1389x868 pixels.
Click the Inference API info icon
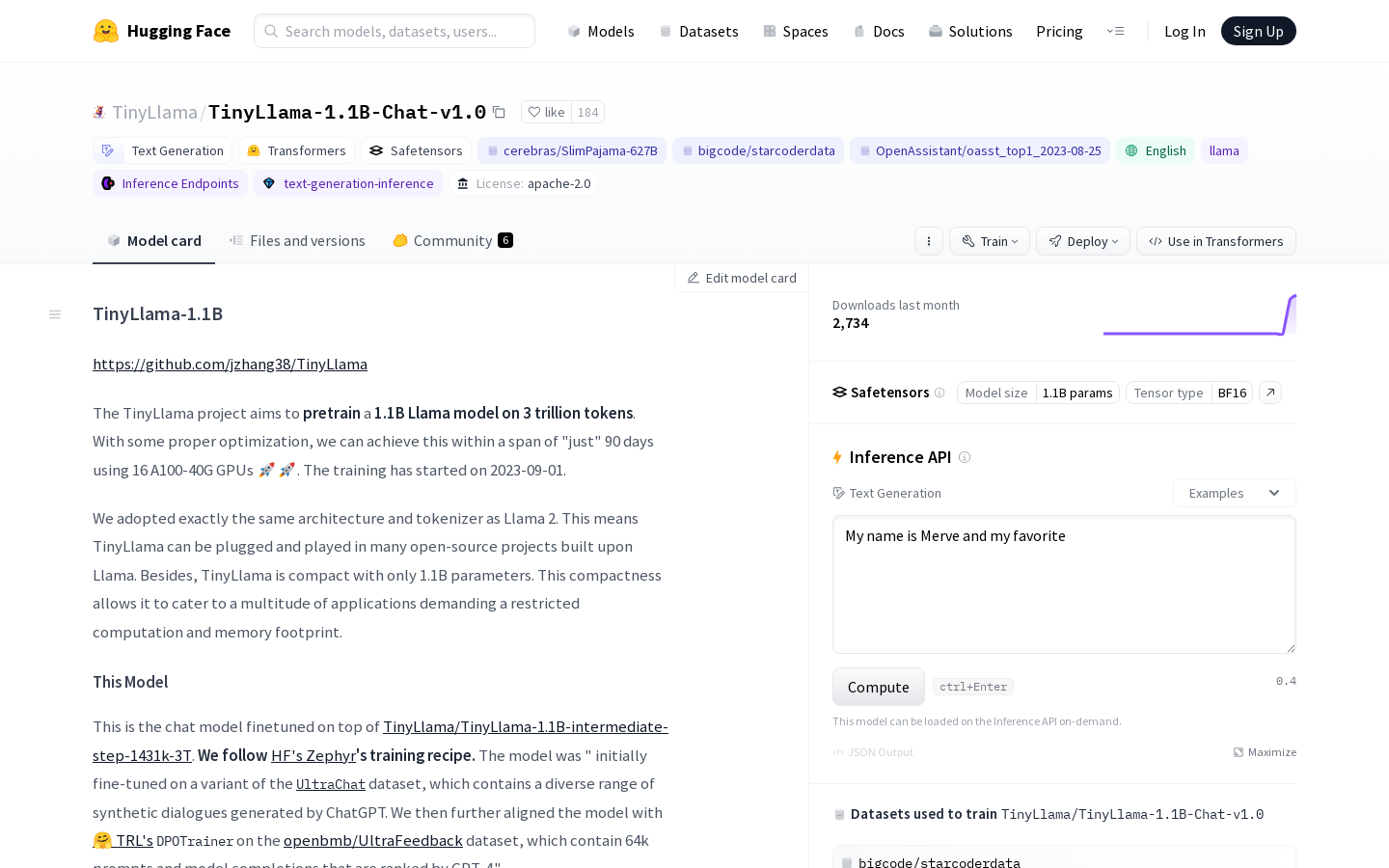coord(965,457)
